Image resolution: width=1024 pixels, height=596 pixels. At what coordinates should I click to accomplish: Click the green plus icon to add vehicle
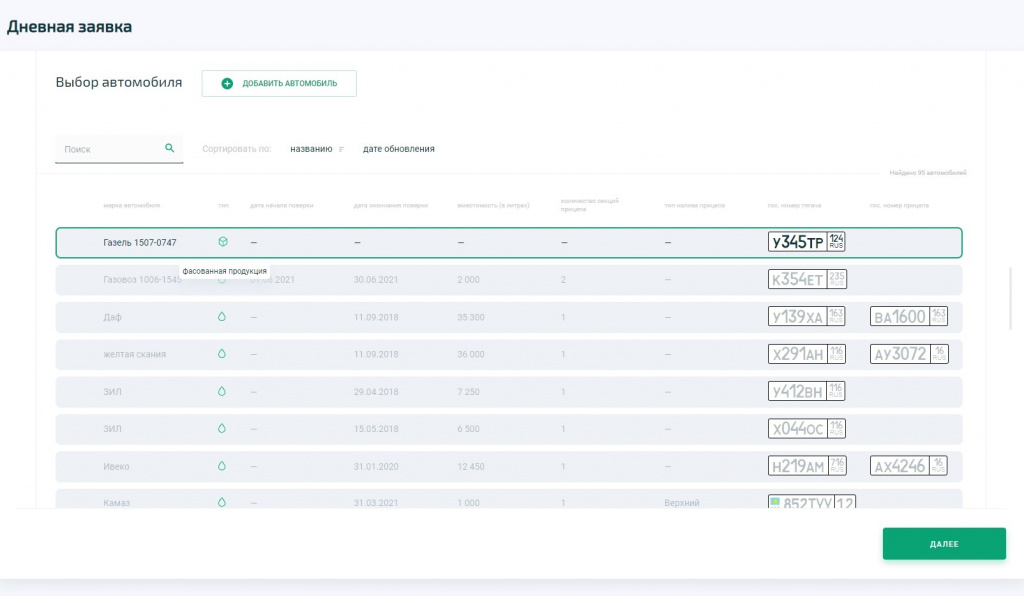227,84
